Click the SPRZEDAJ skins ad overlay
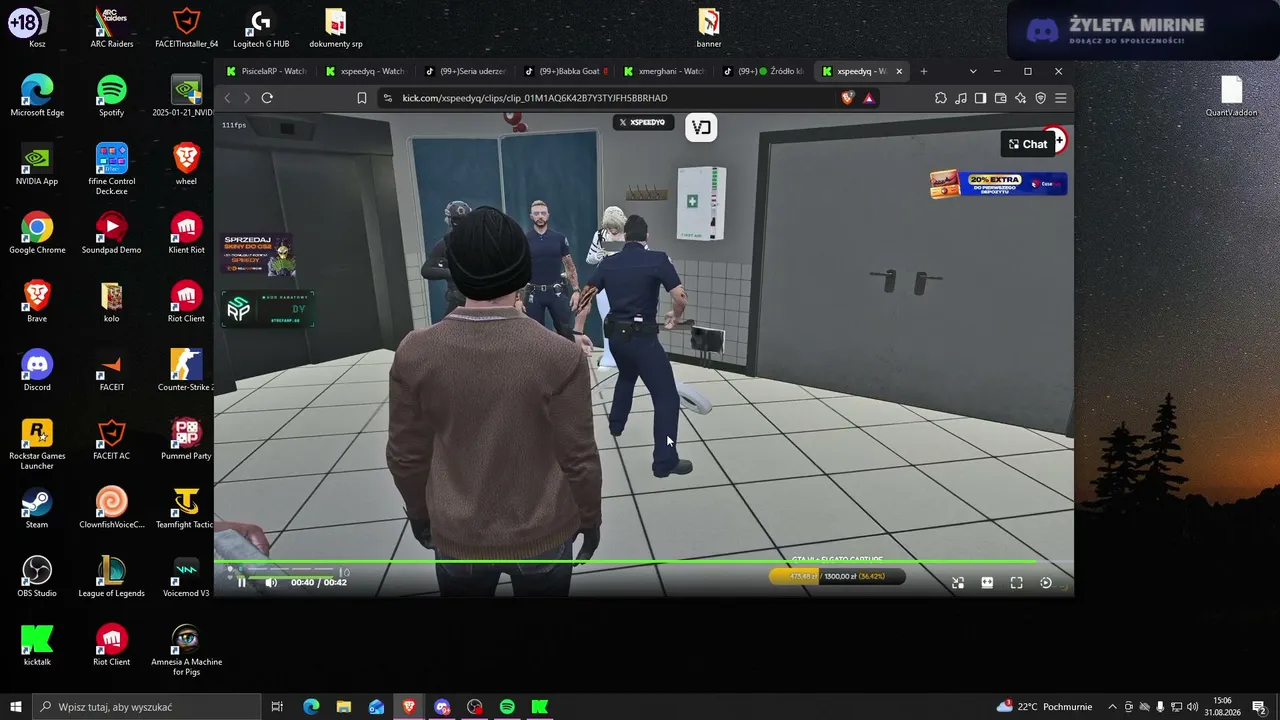Image resolution: width=1280 pixels, height=720 pixels. coord(257,255)
